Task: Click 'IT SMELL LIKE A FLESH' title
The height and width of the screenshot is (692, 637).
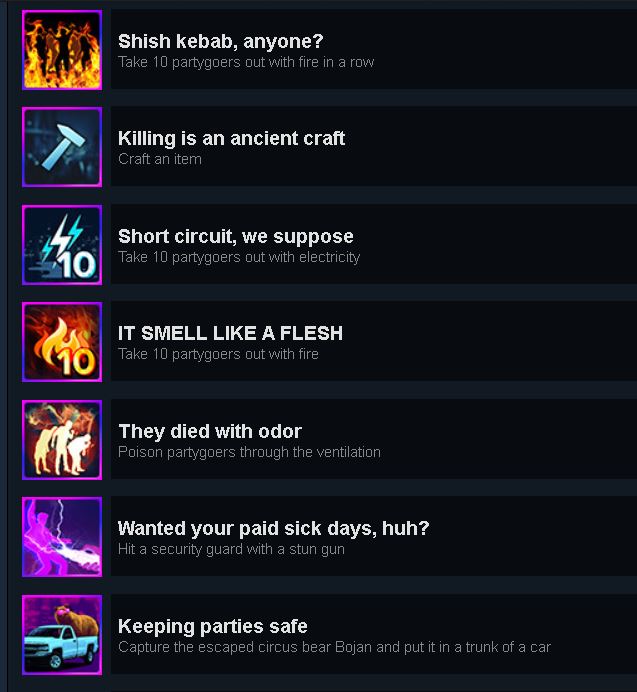Action: point(230,333)
